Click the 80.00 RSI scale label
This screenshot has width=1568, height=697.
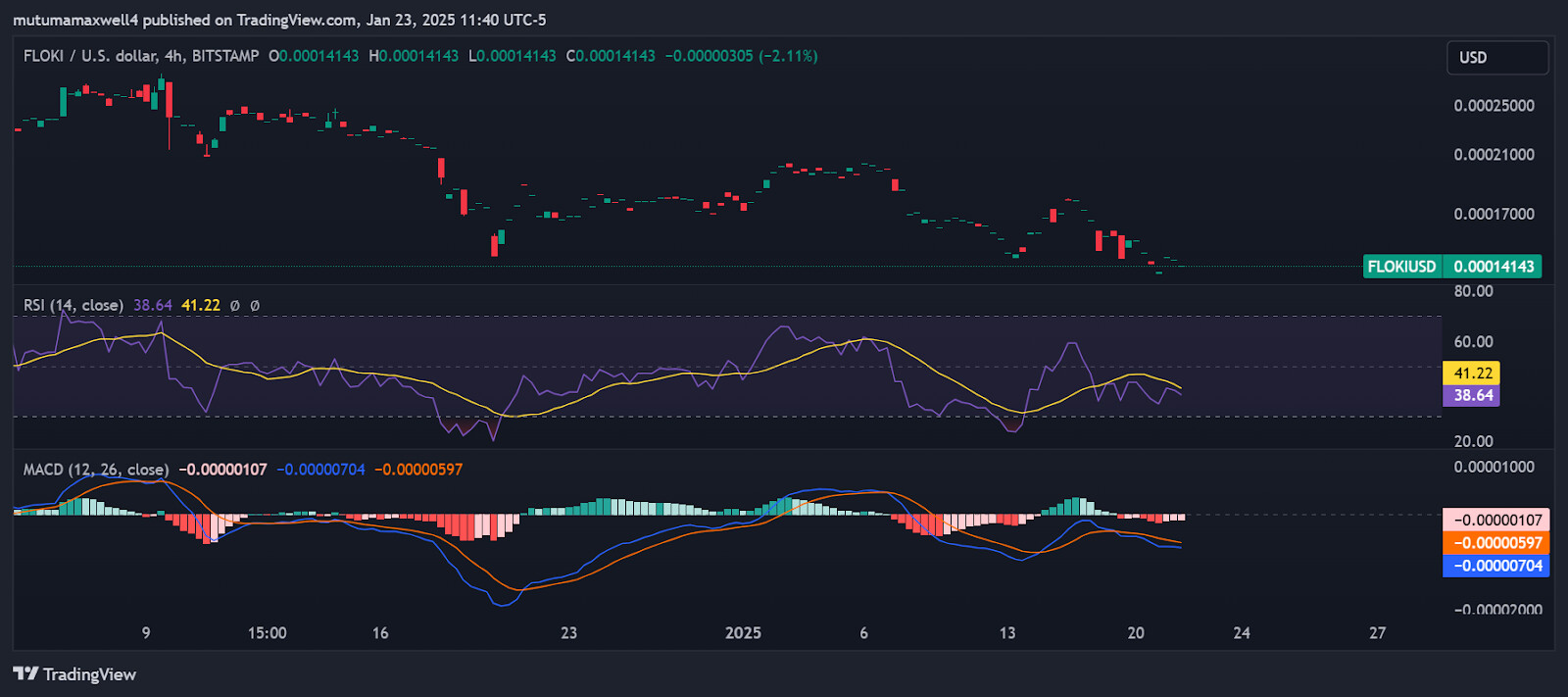click(1473, 291)
